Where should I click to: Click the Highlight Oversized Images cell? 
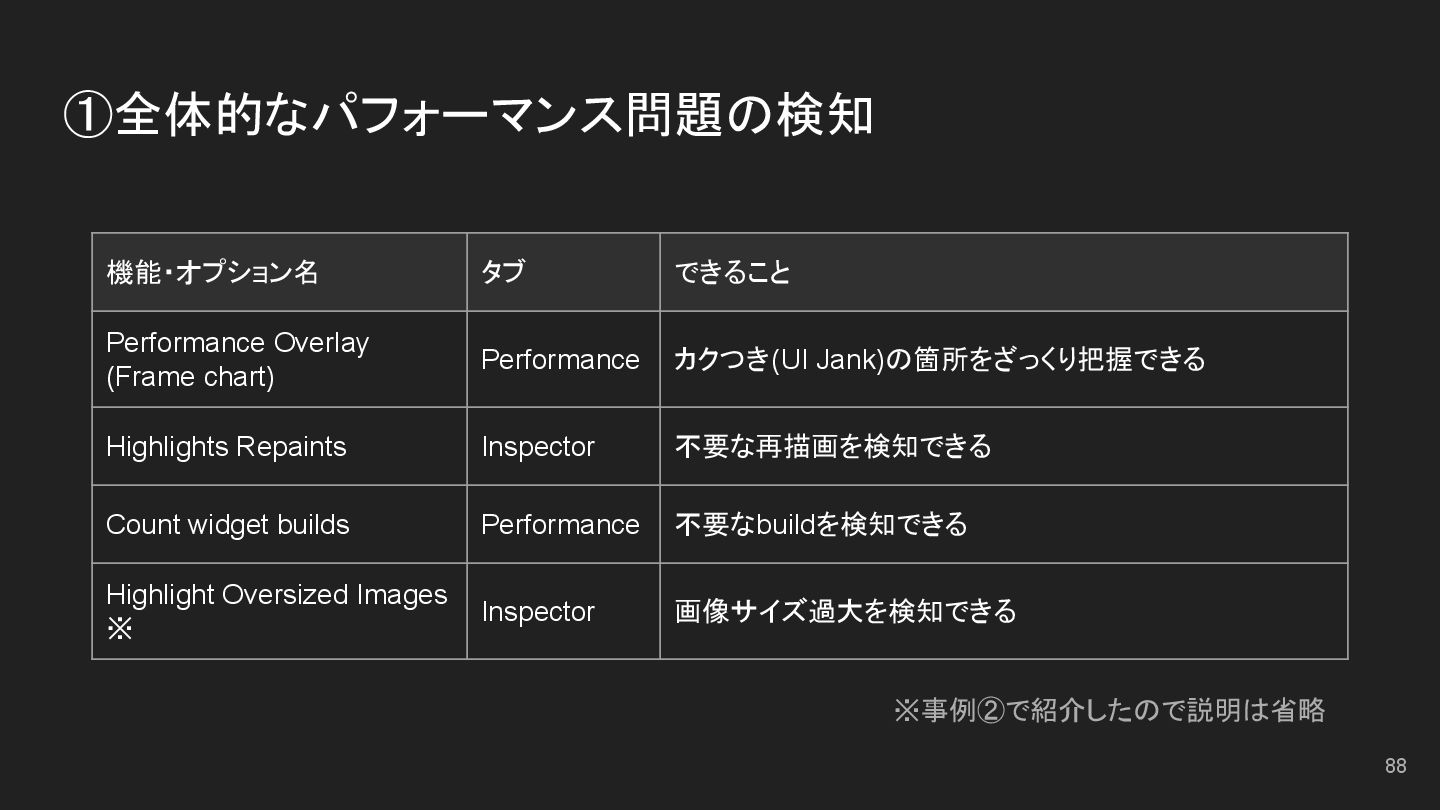point(279,611)
